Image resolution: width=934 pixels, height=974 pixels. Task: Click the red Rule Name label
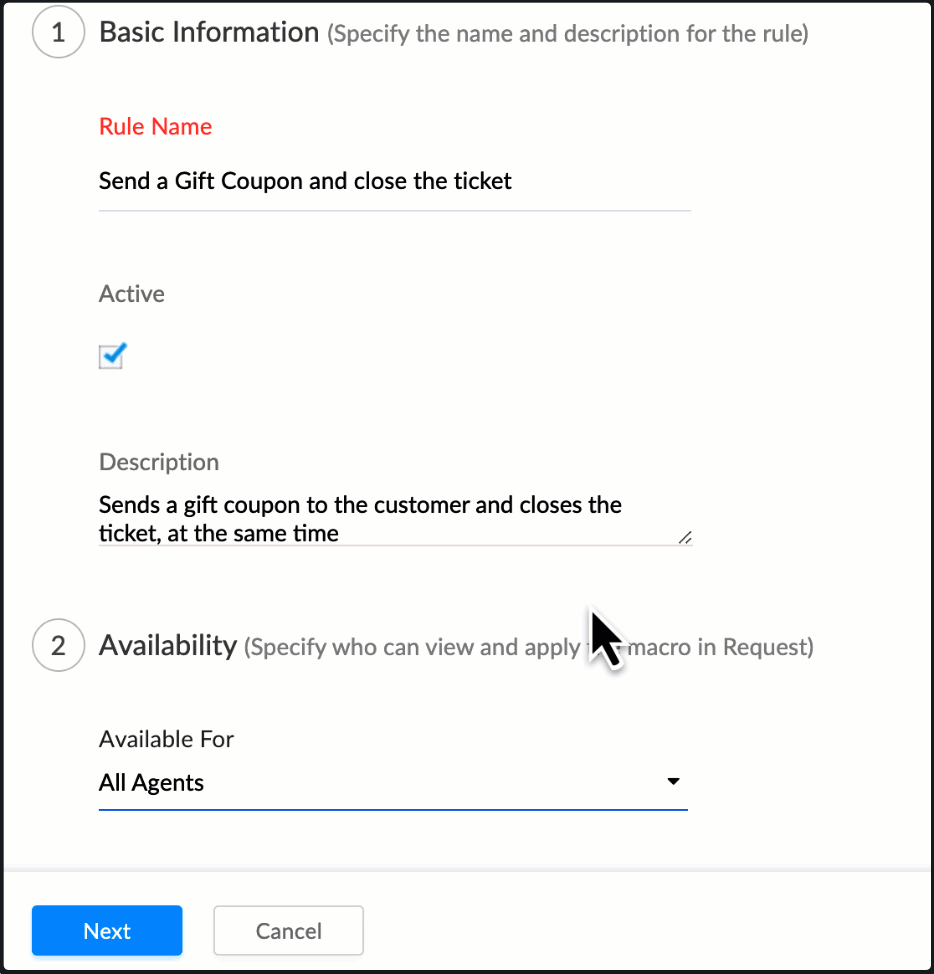[155, 127]
